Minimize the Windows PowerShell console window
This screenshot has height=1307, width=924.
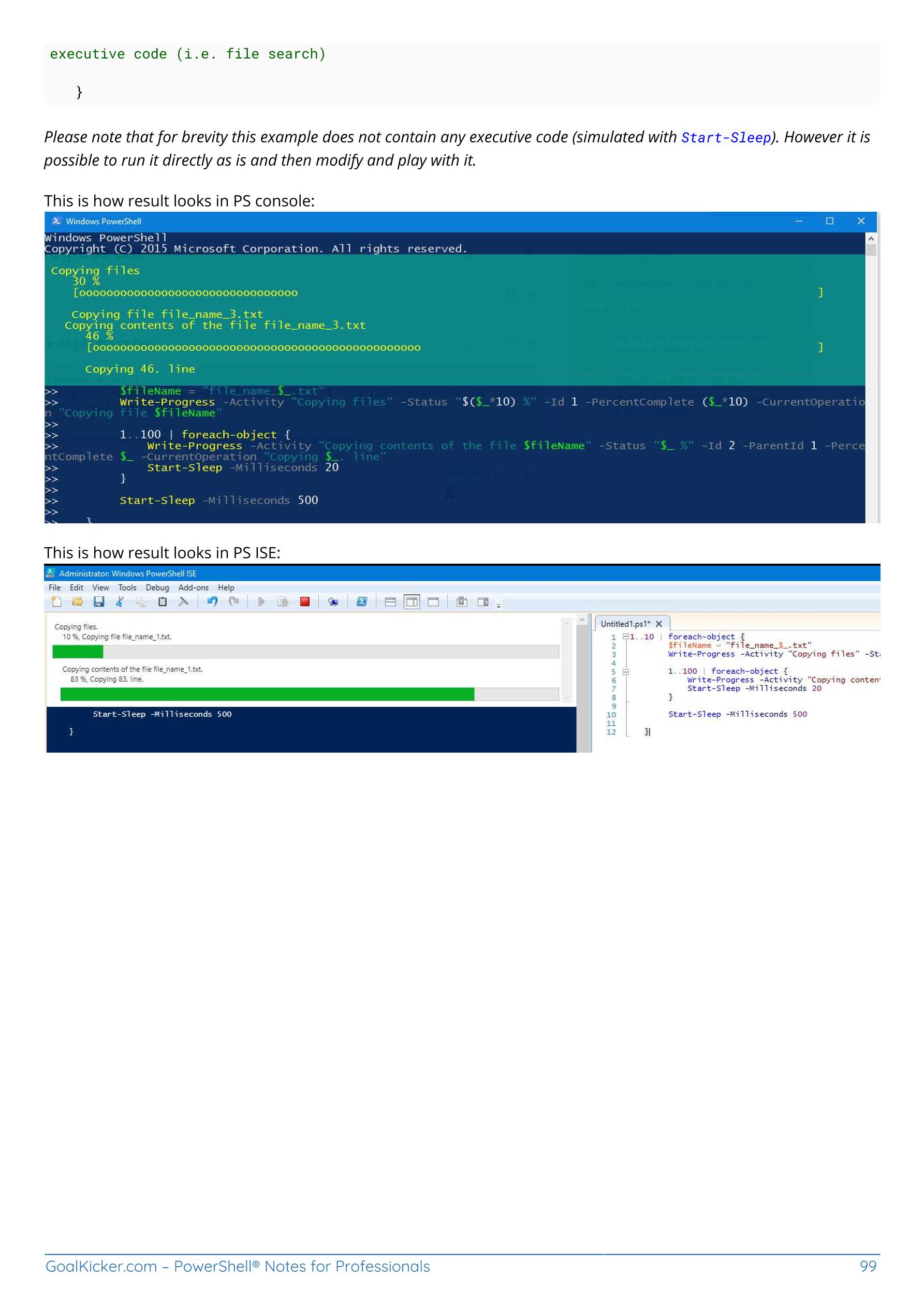click(799, 221)
